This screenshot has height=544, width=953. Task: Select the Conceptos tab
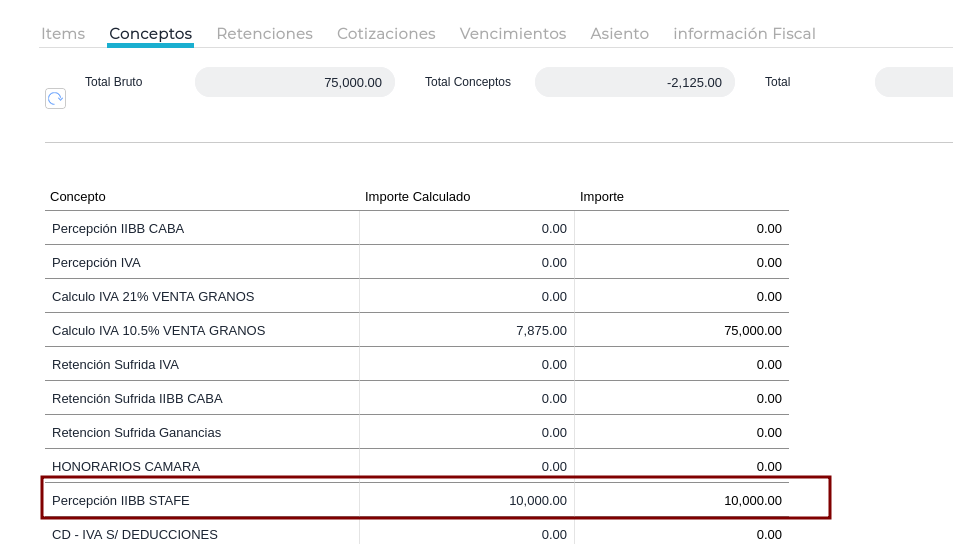pyautogui.click(x=151, y=33)
